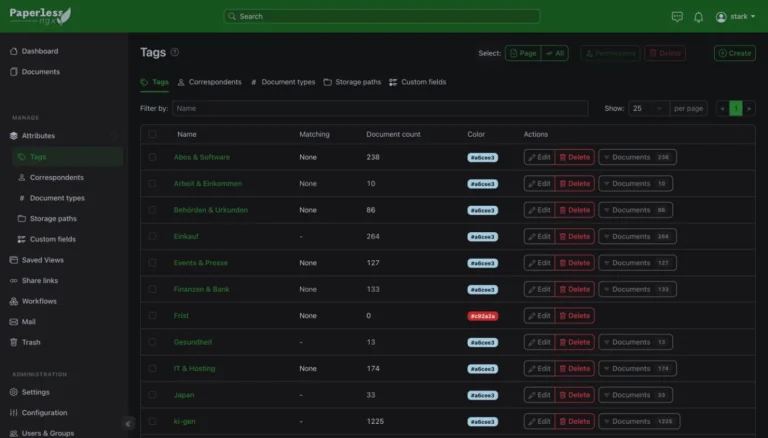Focus the Filter by Name field

pyautogui.click(x=380, y=108)
